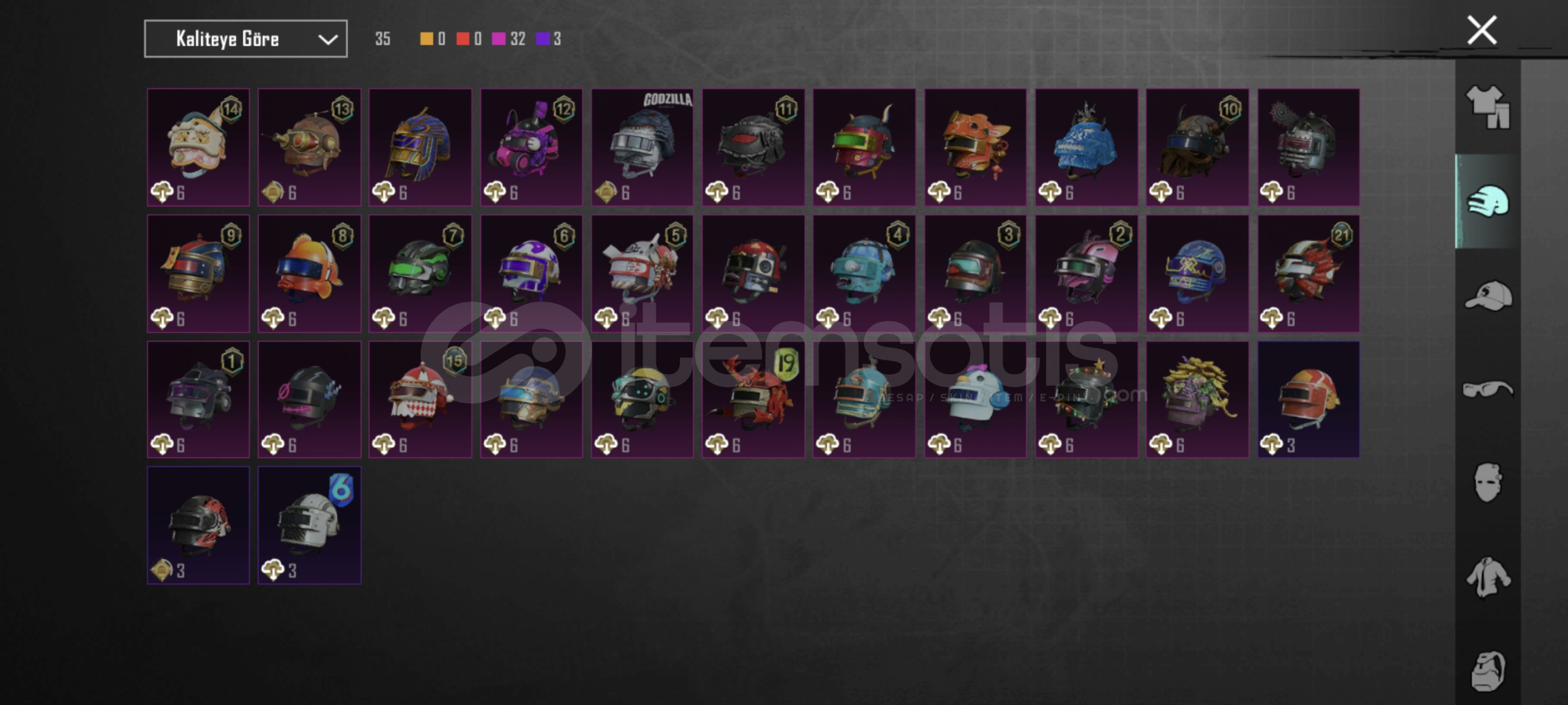Select the Godzilla helmet skin
1568x705 pixels.
click(x=643, y=148)
